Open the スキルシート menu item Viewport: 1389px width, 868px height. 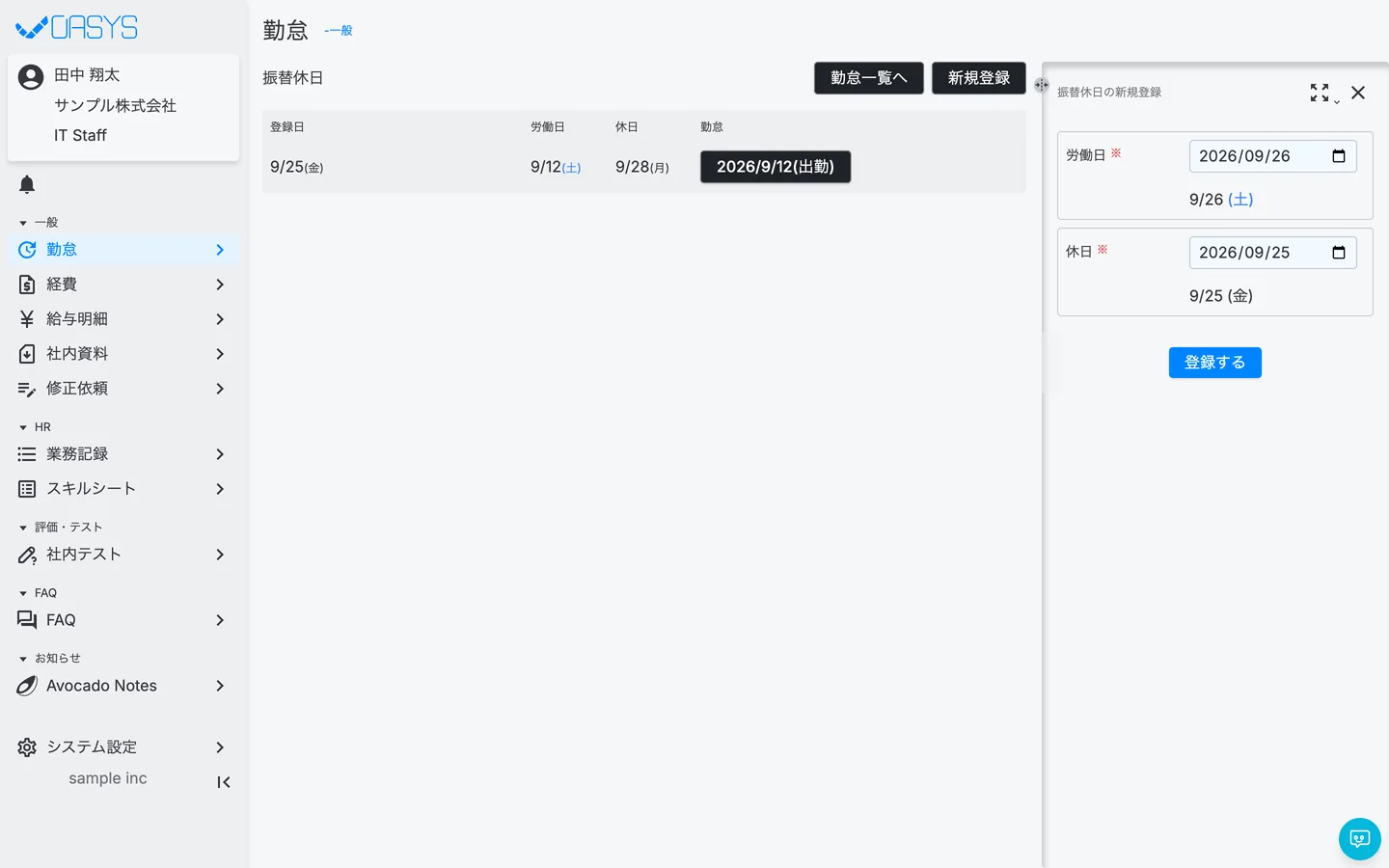(123, 489)
